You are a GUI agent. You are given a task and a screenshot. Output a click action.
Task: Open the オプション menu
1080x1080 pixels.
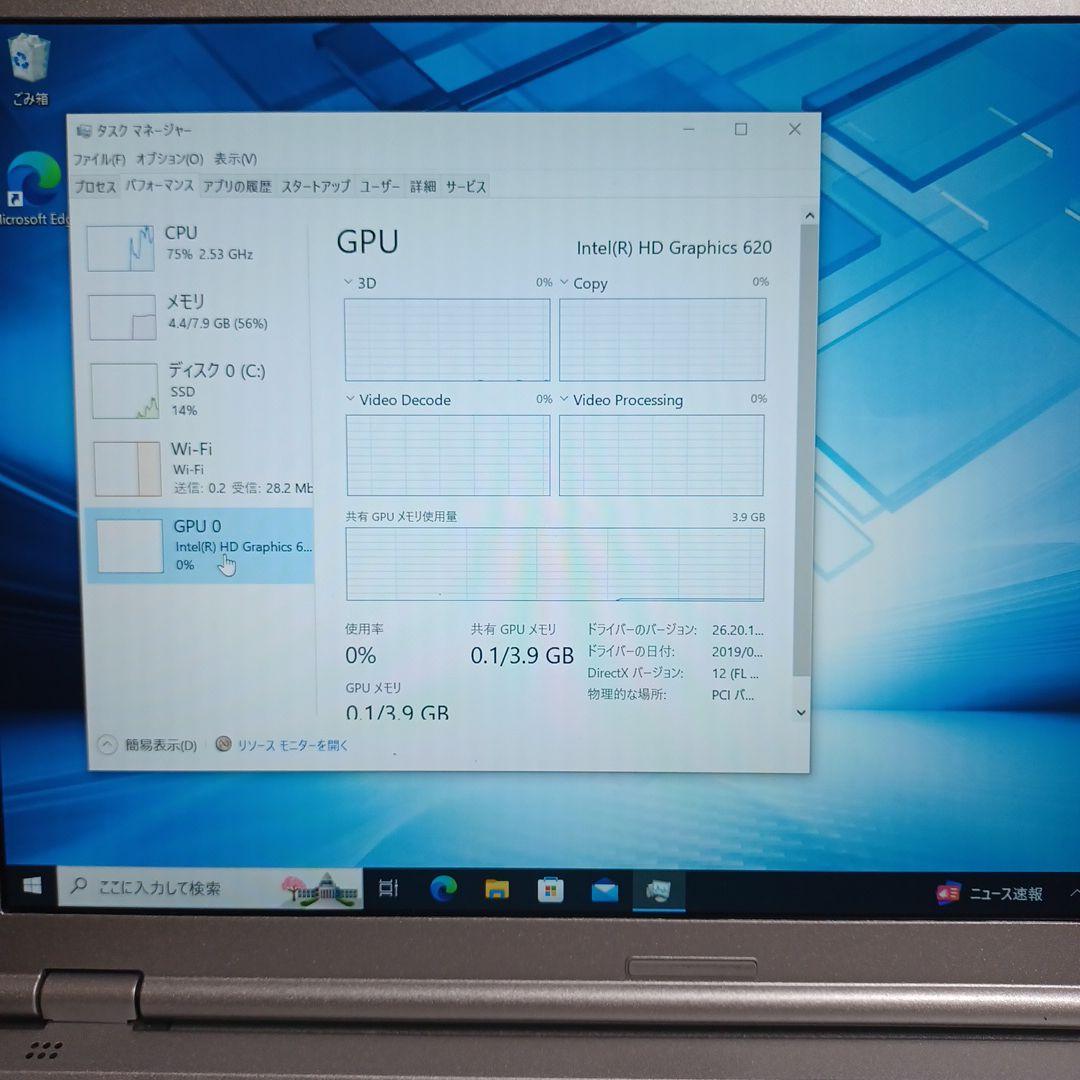coord(167,158)
